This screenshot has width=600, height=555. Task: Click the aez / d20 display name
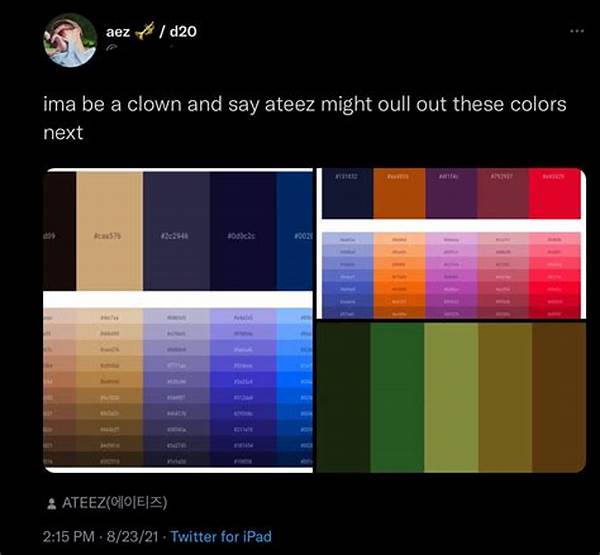152,31
